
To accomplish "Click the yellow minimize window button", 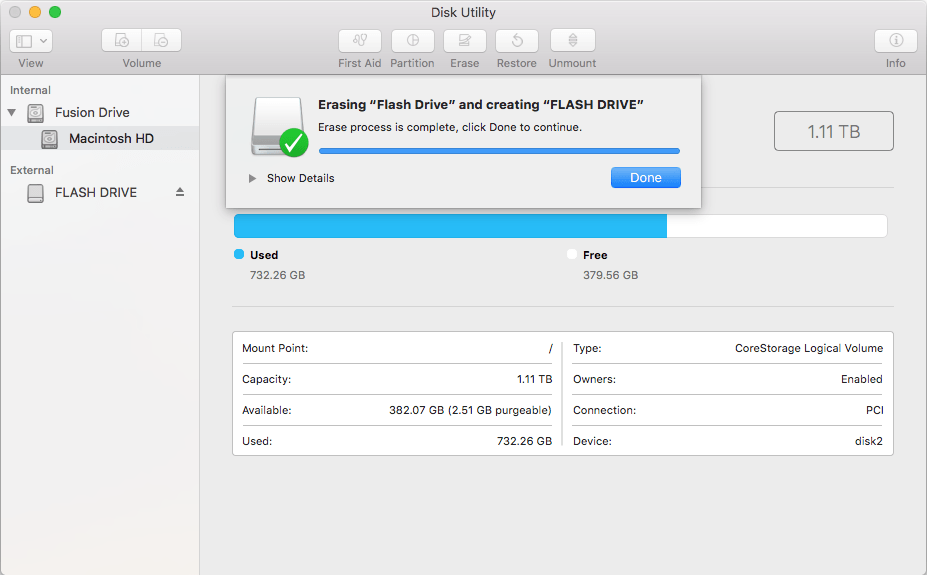I will 35,12.
